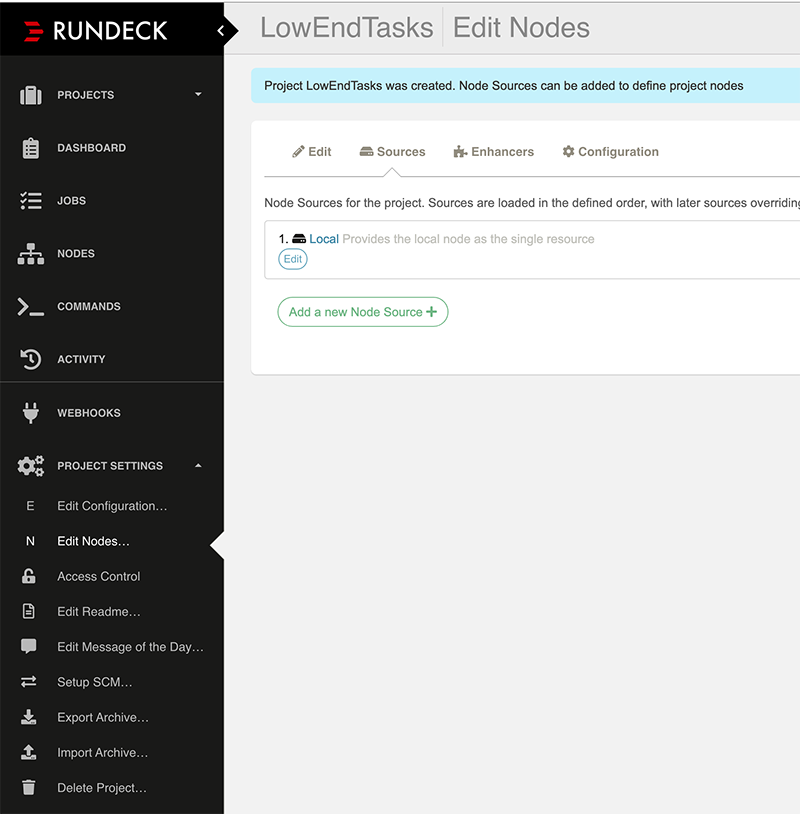Viewport: 800px width, 814px height.
Task: Click the Setup SCM exchange arrows icon
Action: pos(29,682)
